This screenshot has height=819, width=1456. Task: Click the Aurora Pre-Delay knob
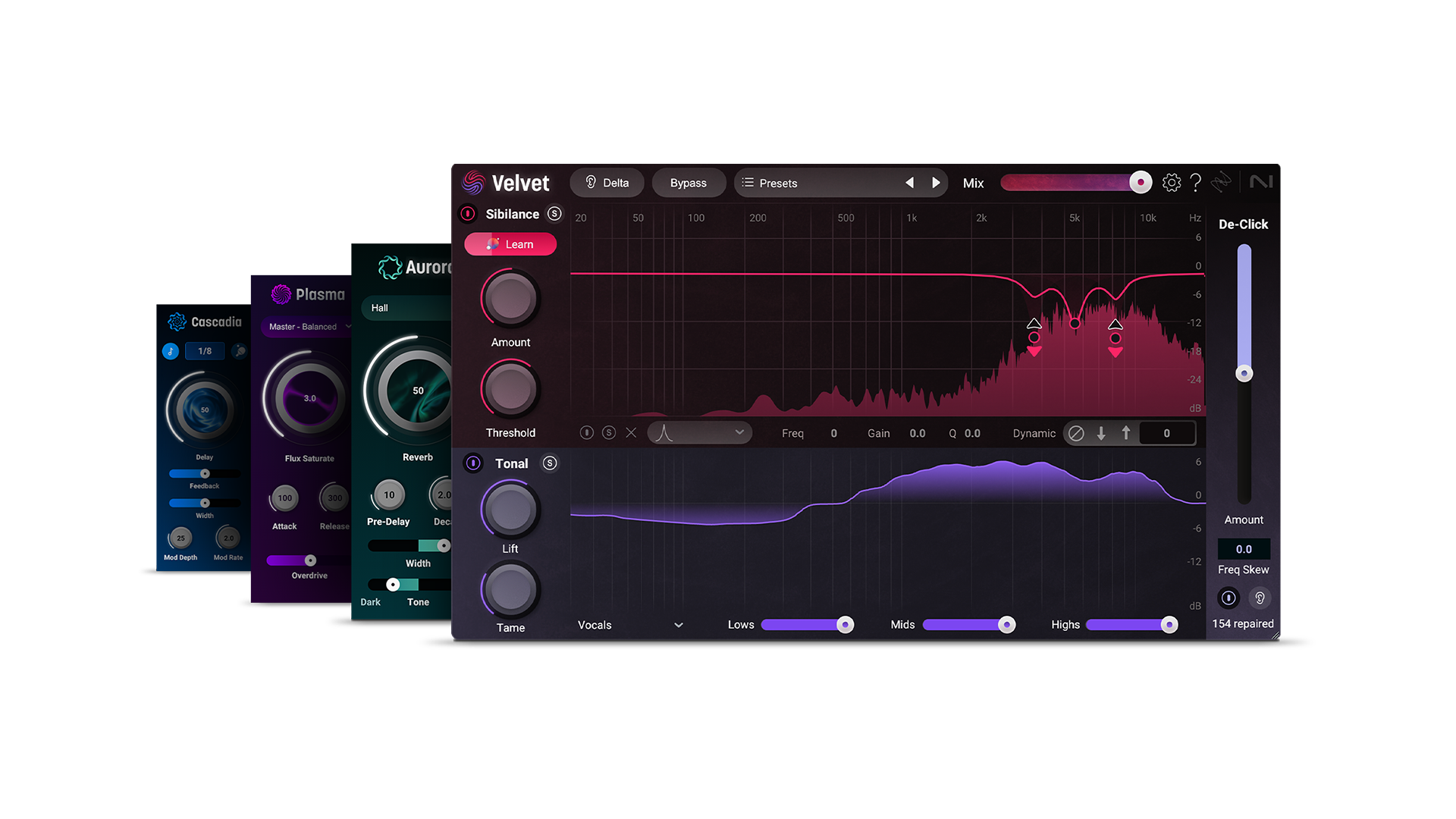[389, 495]
